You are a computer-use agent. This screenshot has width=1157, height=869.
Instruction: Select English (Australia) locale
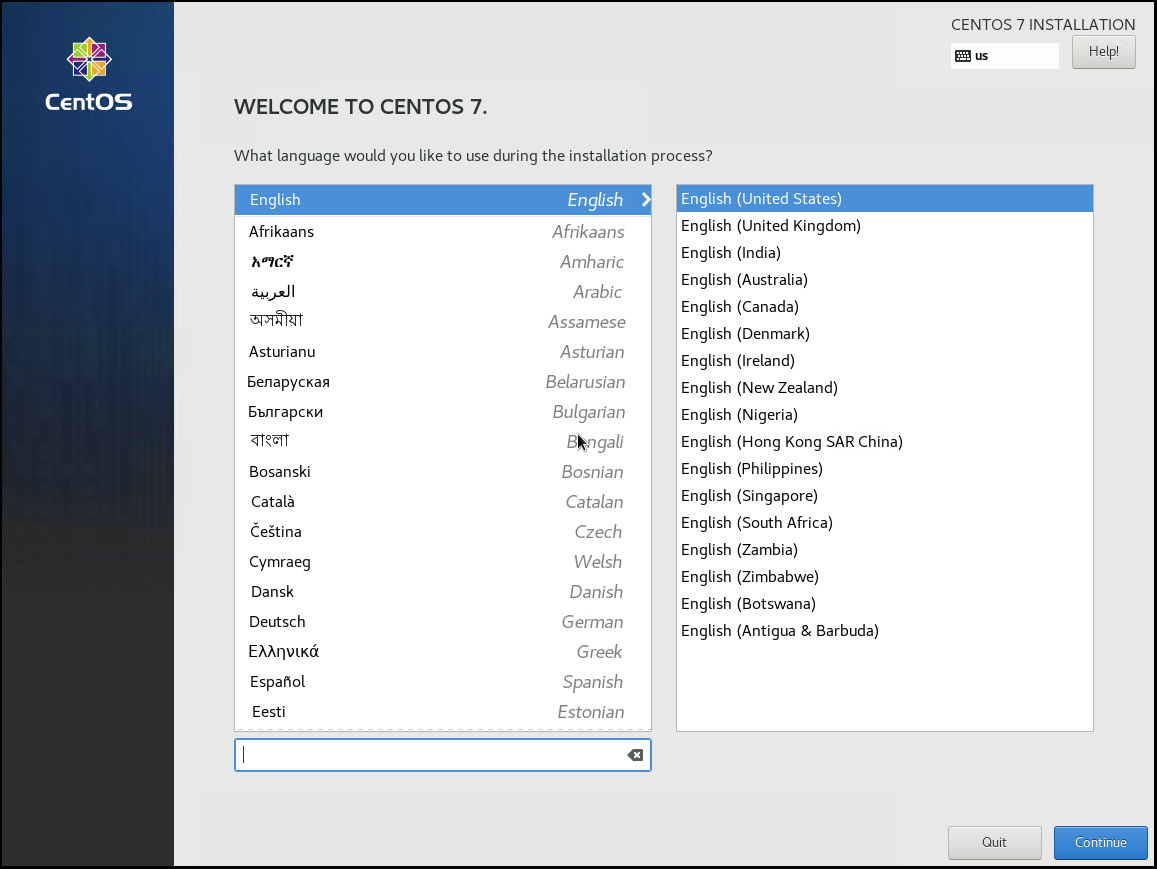744,280
